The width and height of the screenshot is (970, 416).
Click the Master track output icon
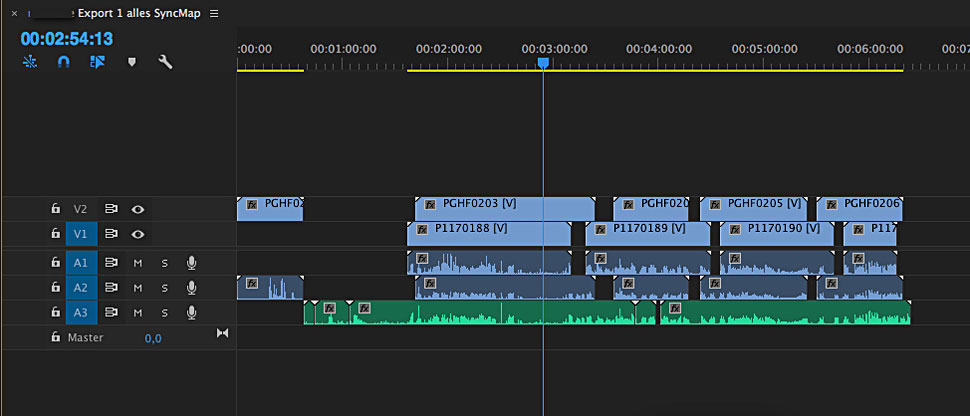(222, 333)
